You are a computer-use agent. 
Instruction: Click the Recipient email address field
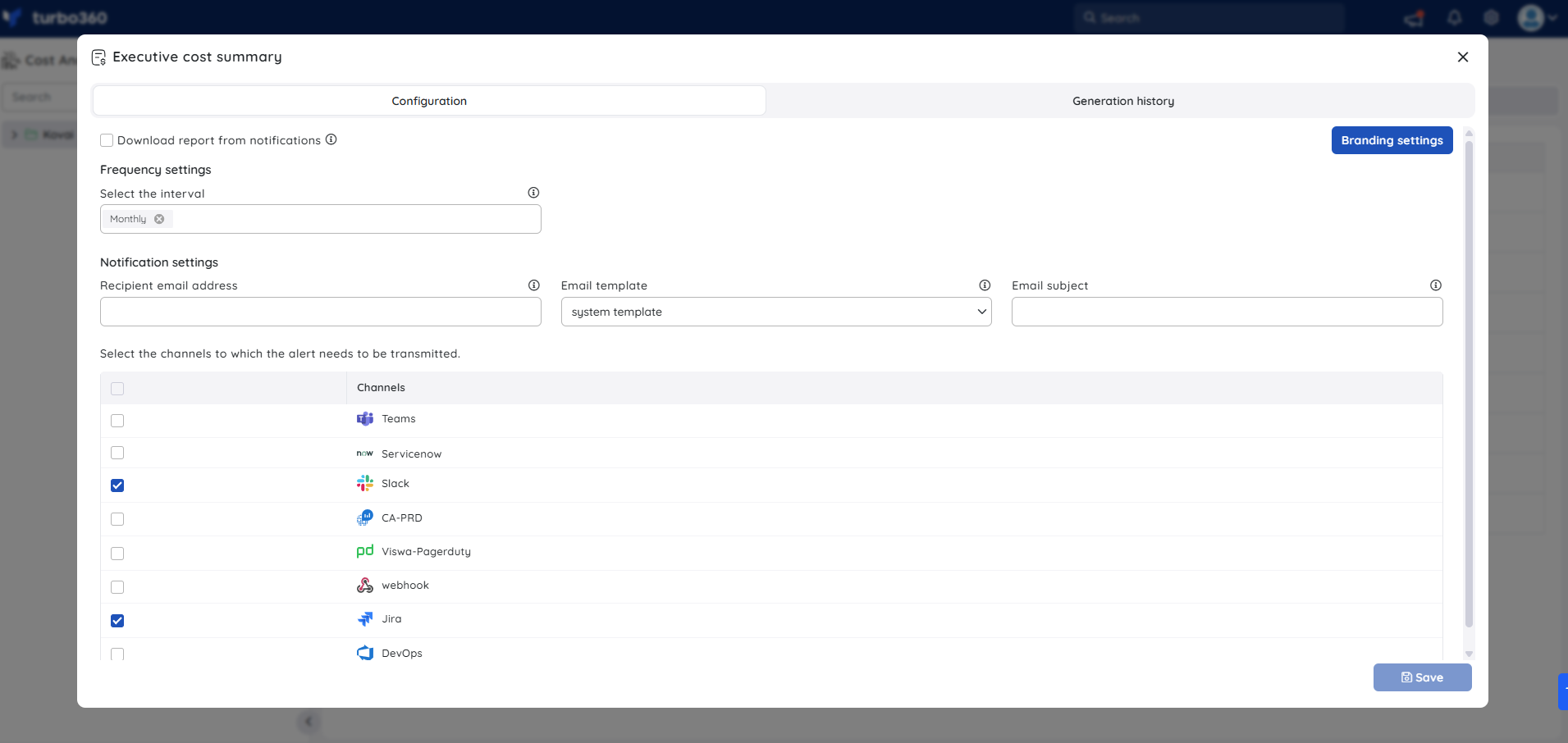321,312
